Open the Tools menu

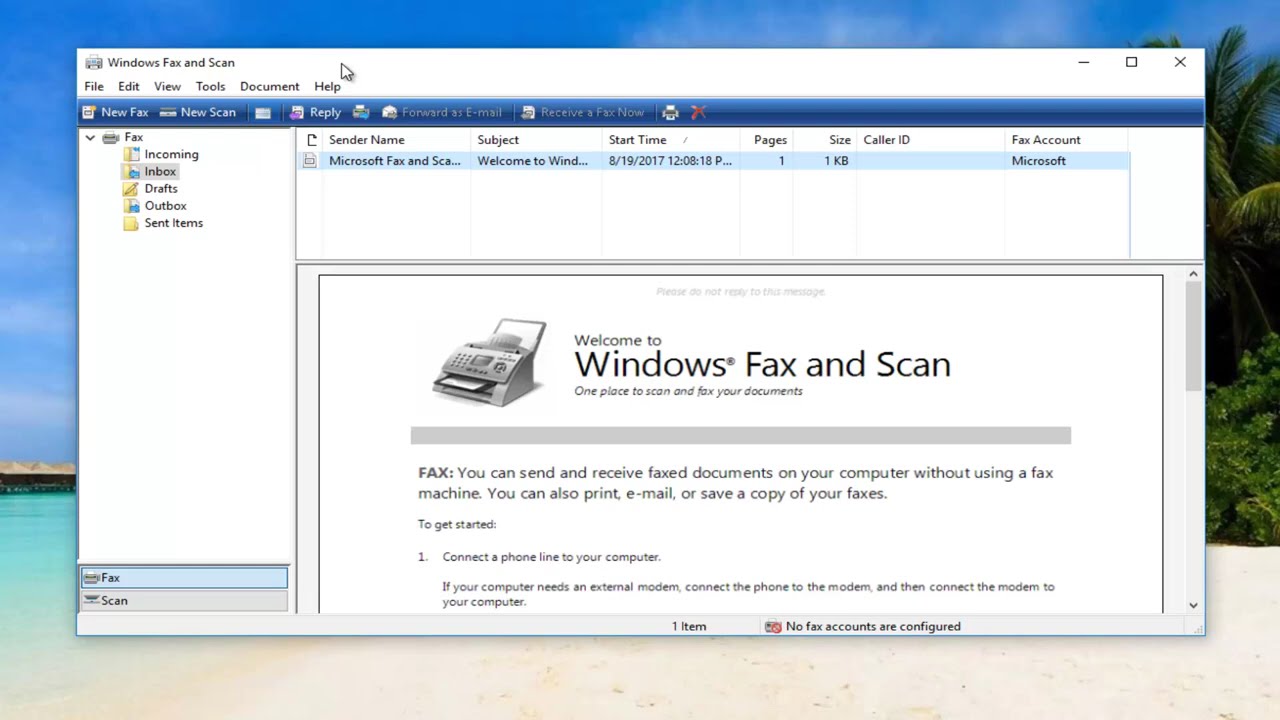210,86
